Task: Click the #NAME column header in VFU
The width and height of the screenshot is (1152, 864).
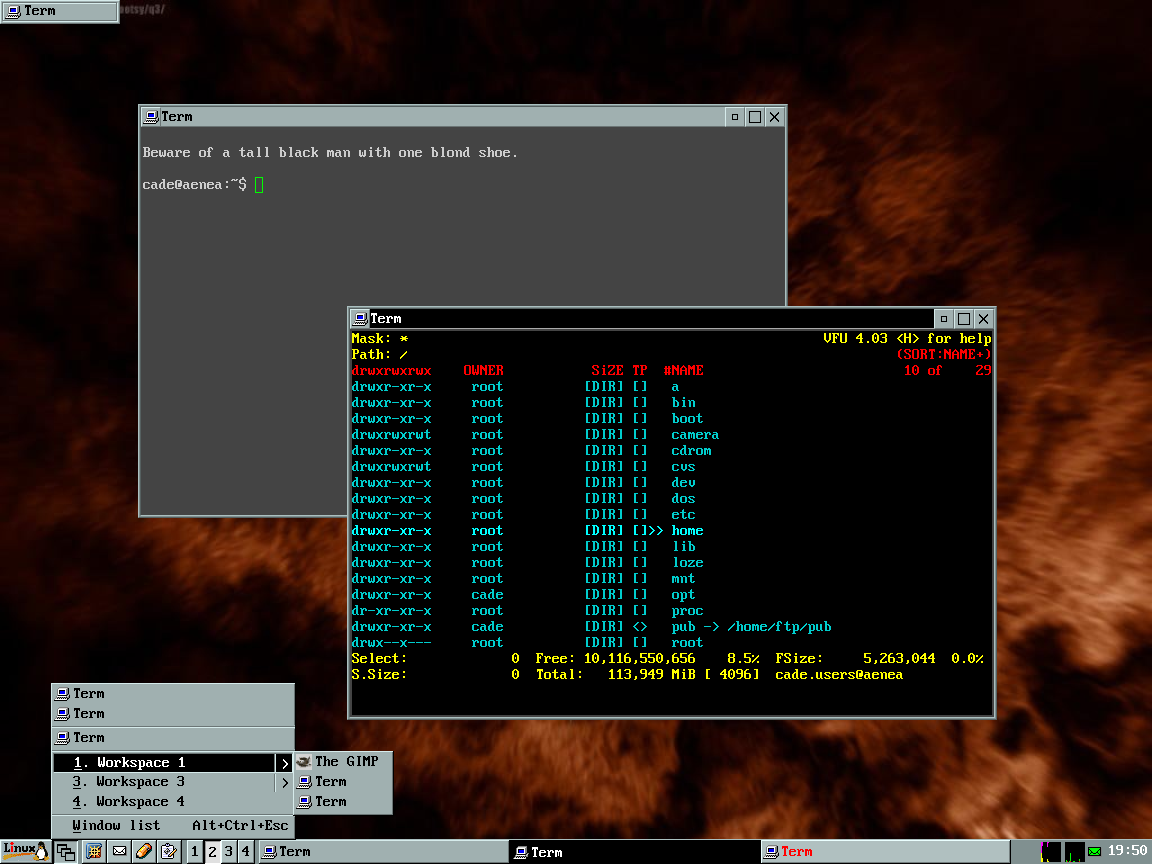Action: [x=683, y=370]
